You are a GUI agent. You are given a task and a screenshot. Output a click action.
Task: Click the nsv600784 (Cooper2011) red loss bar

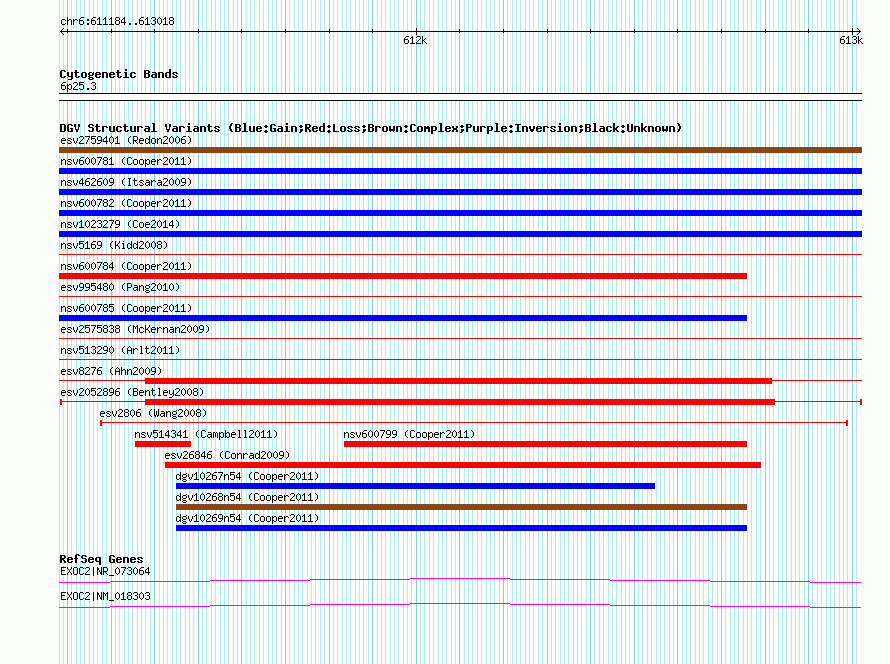(403, 276)
